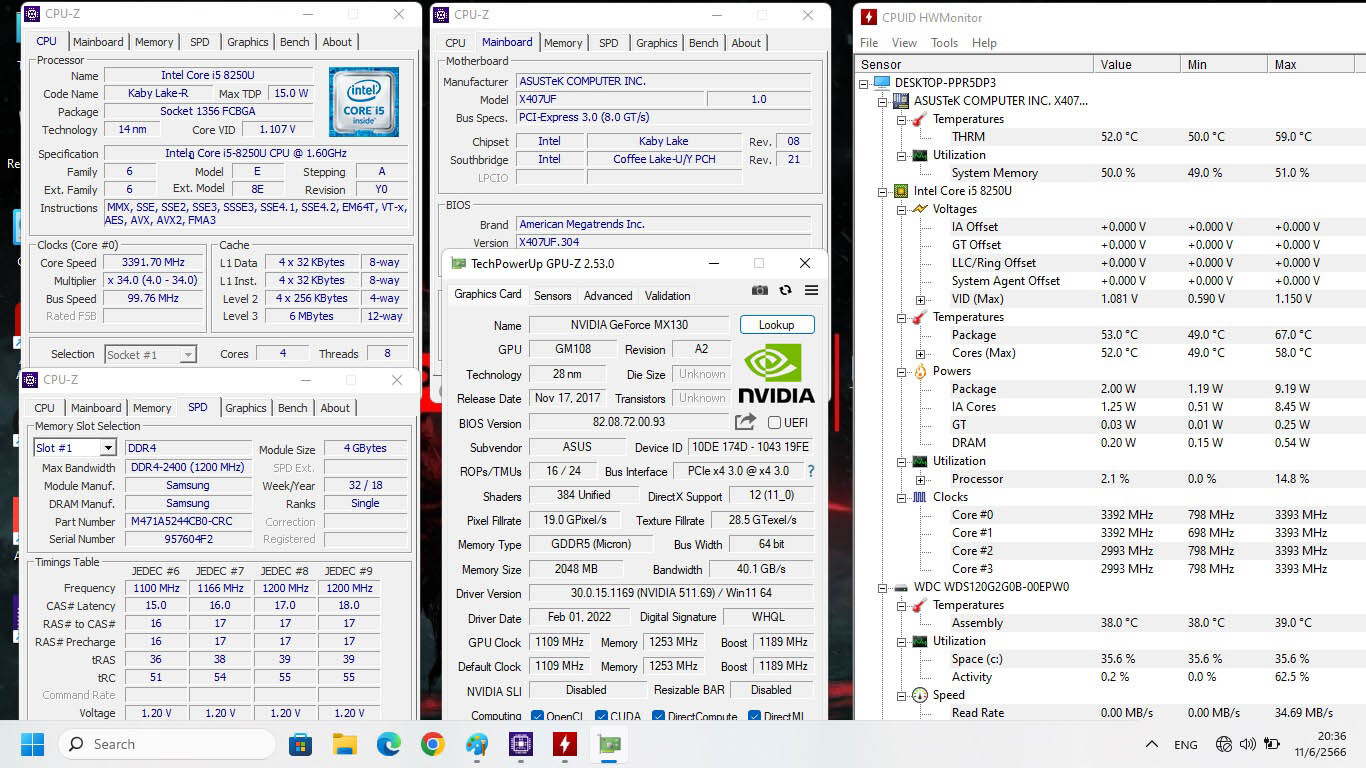Screen dimensions: 1366x768
Task: Toggle the CUDA computing checkbox
Action: 601,716
